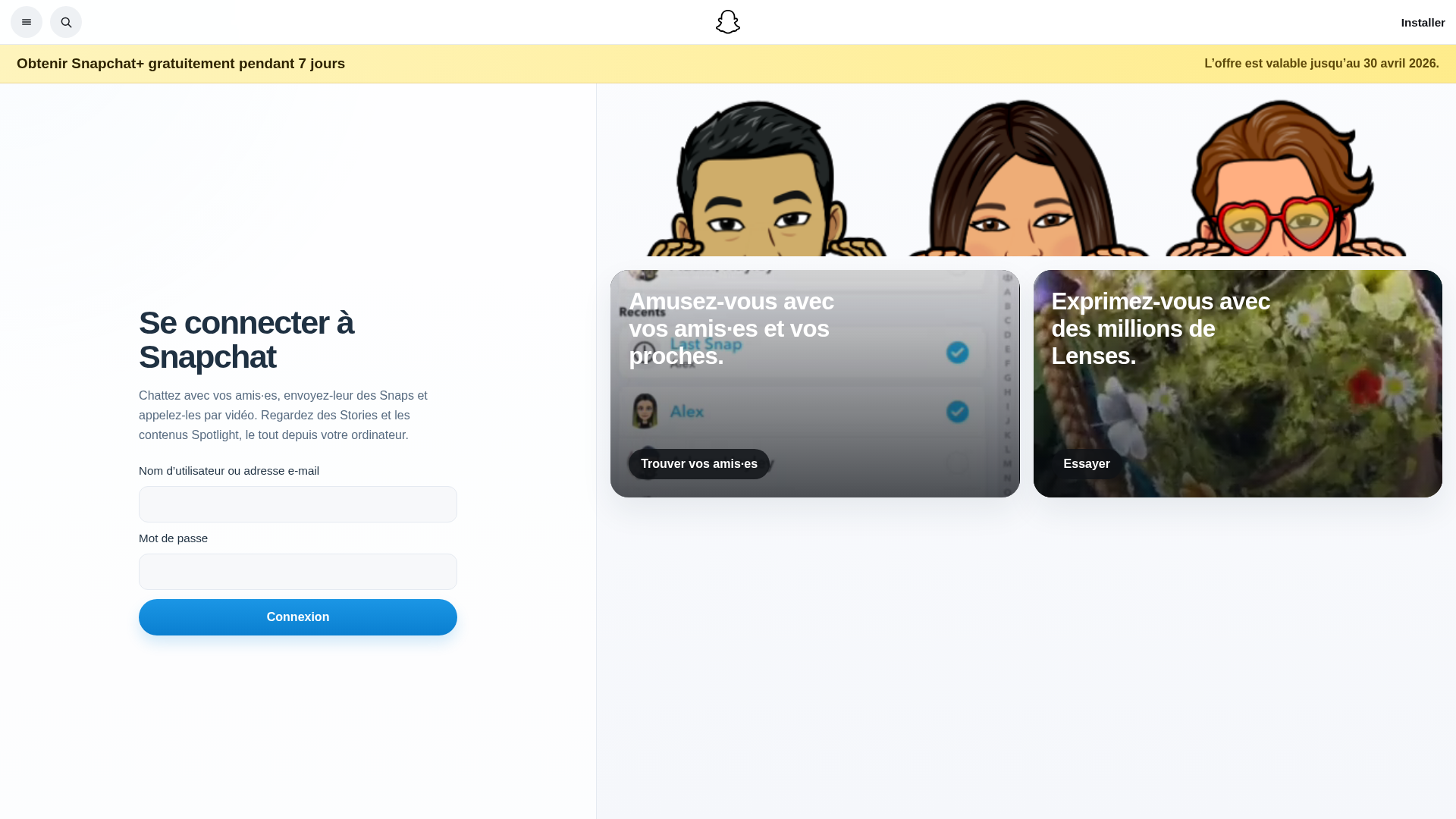Click the Connexion button
This screenshot has width=1456, height=819.
[x=298, y=617]
